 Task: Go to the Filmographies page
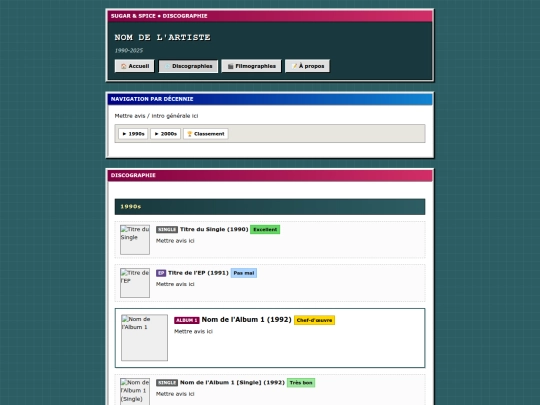[x=251, y=66]
